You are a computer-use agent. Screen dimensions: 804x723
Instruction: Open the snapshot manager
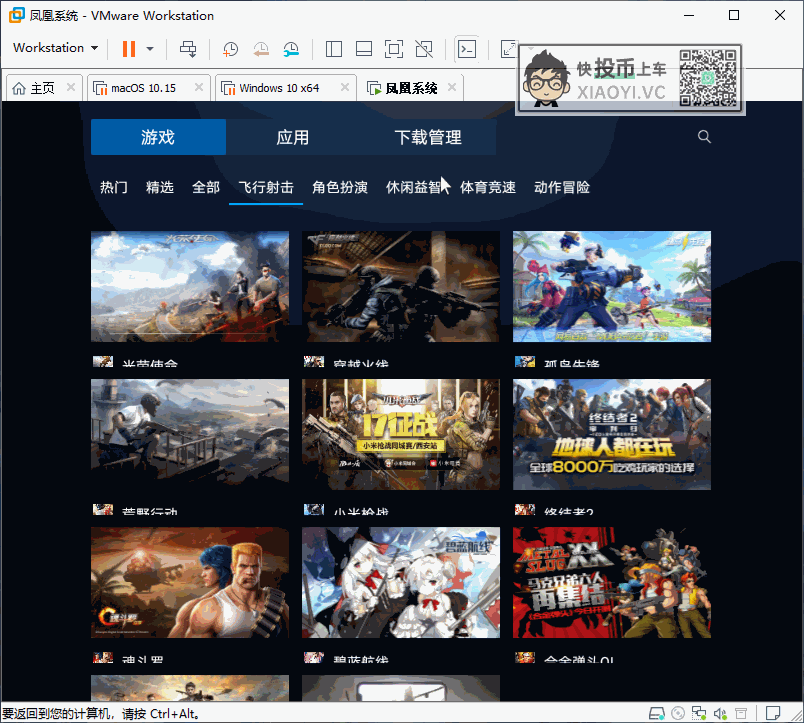tap(291, 49)
